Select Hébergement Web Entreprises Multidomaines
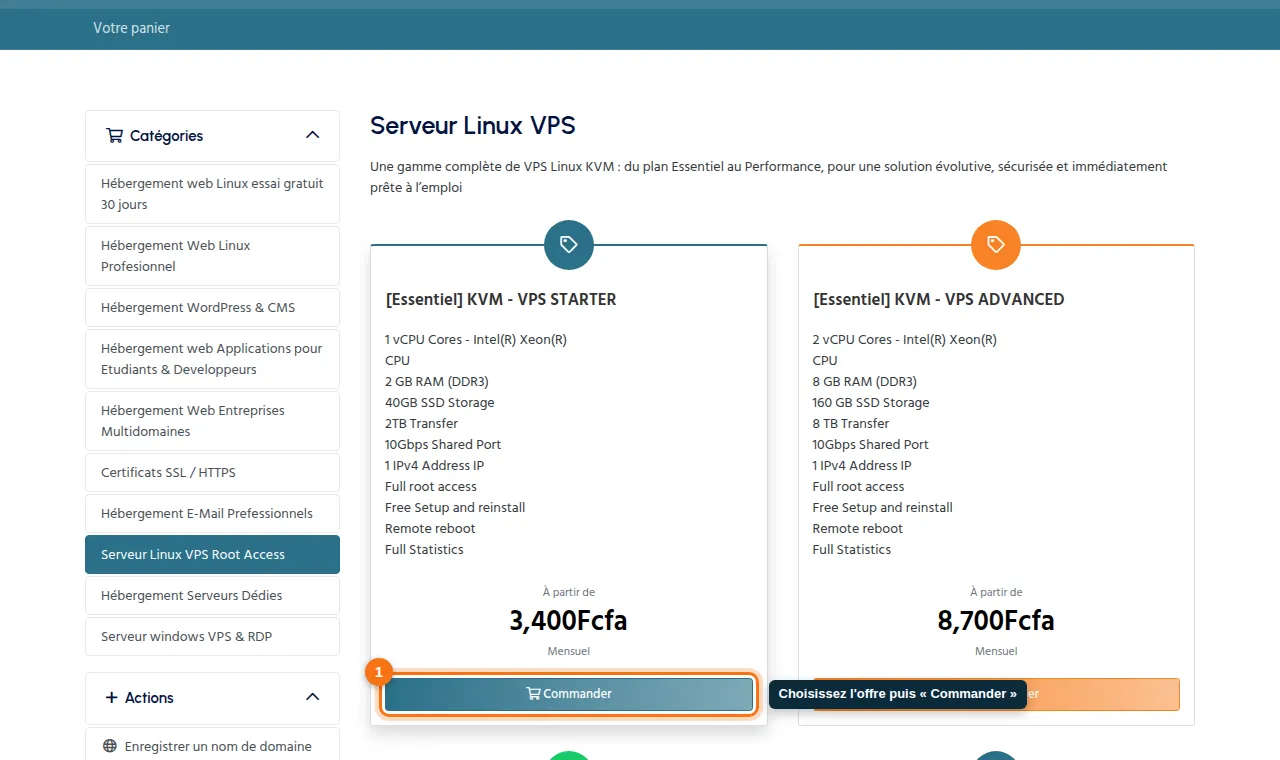The width and height of the screenshot is (1280, 760). [212, 421]
